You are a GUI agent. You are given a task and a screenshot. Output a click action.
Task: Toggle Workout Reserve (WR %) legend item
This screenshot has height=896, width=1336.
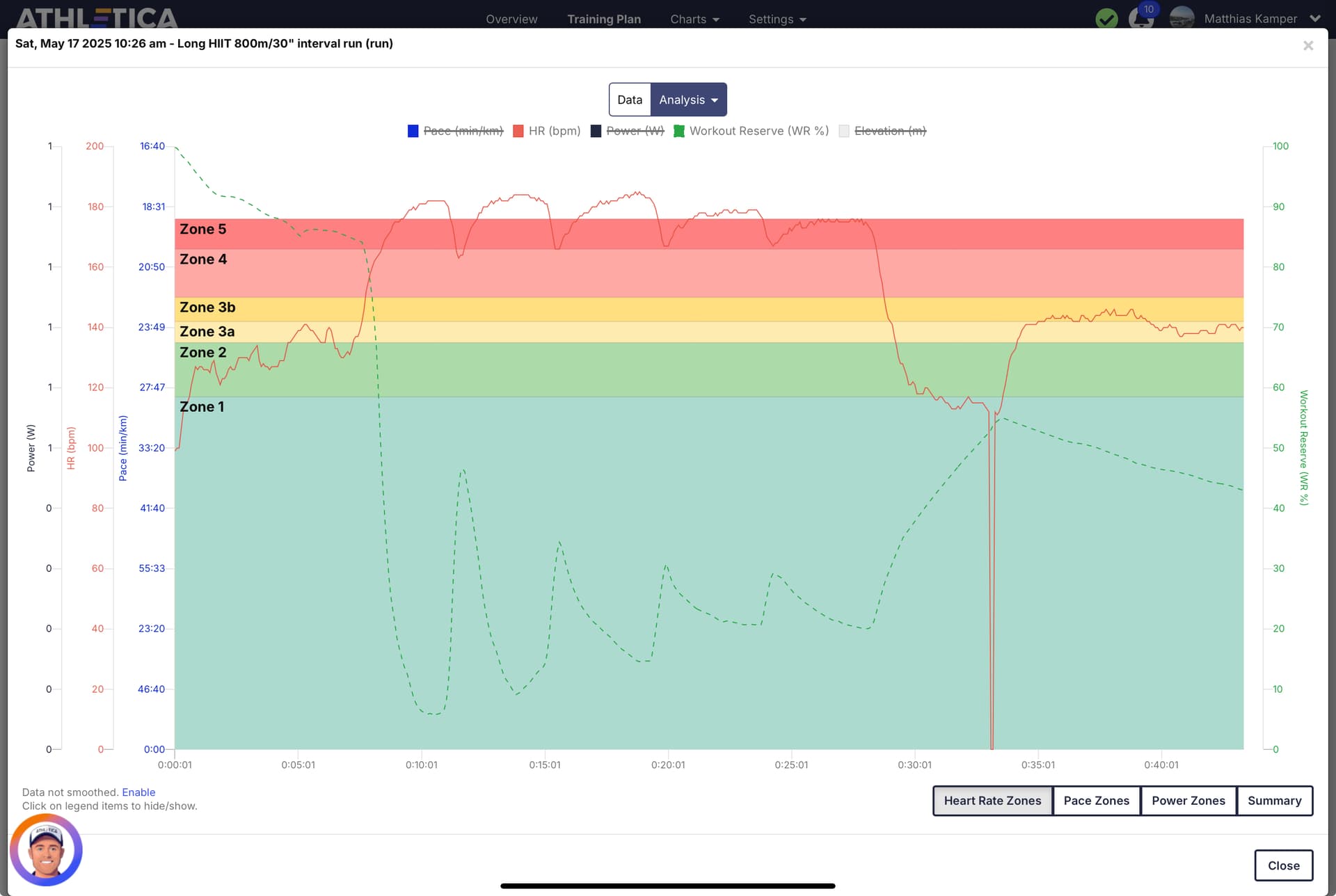[x=751, y=131]
